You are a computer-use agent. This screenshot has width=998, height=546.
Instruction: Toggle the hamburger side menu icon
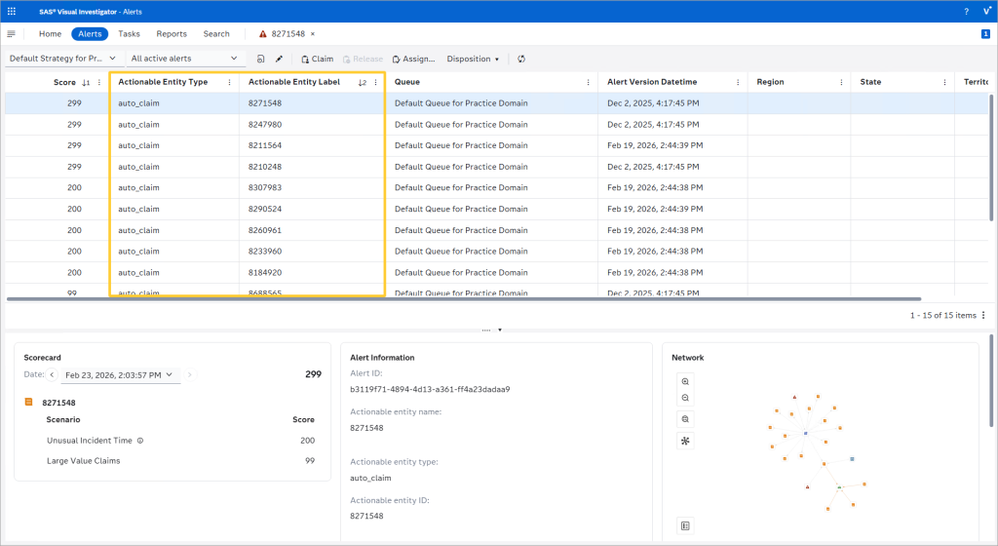[11, 34]
